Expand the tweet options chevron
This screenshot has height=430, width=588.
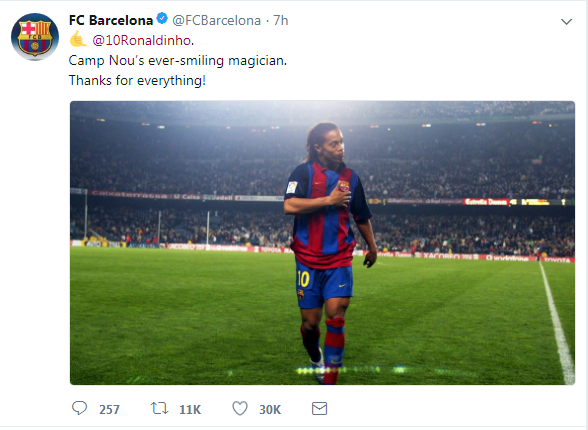tap(566, 22)
